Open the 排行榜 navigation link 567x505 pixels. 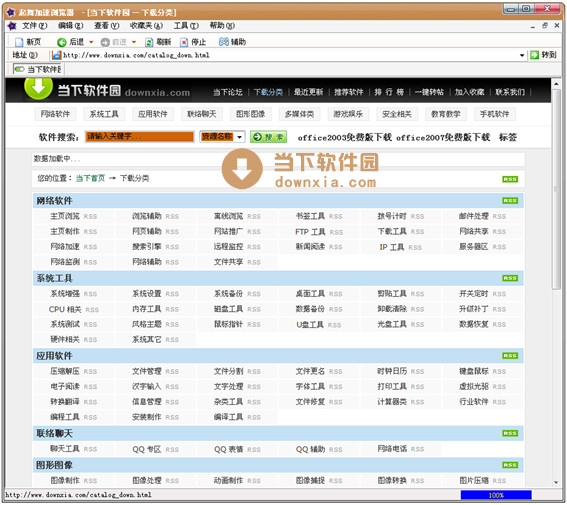[x=389, y=92]
